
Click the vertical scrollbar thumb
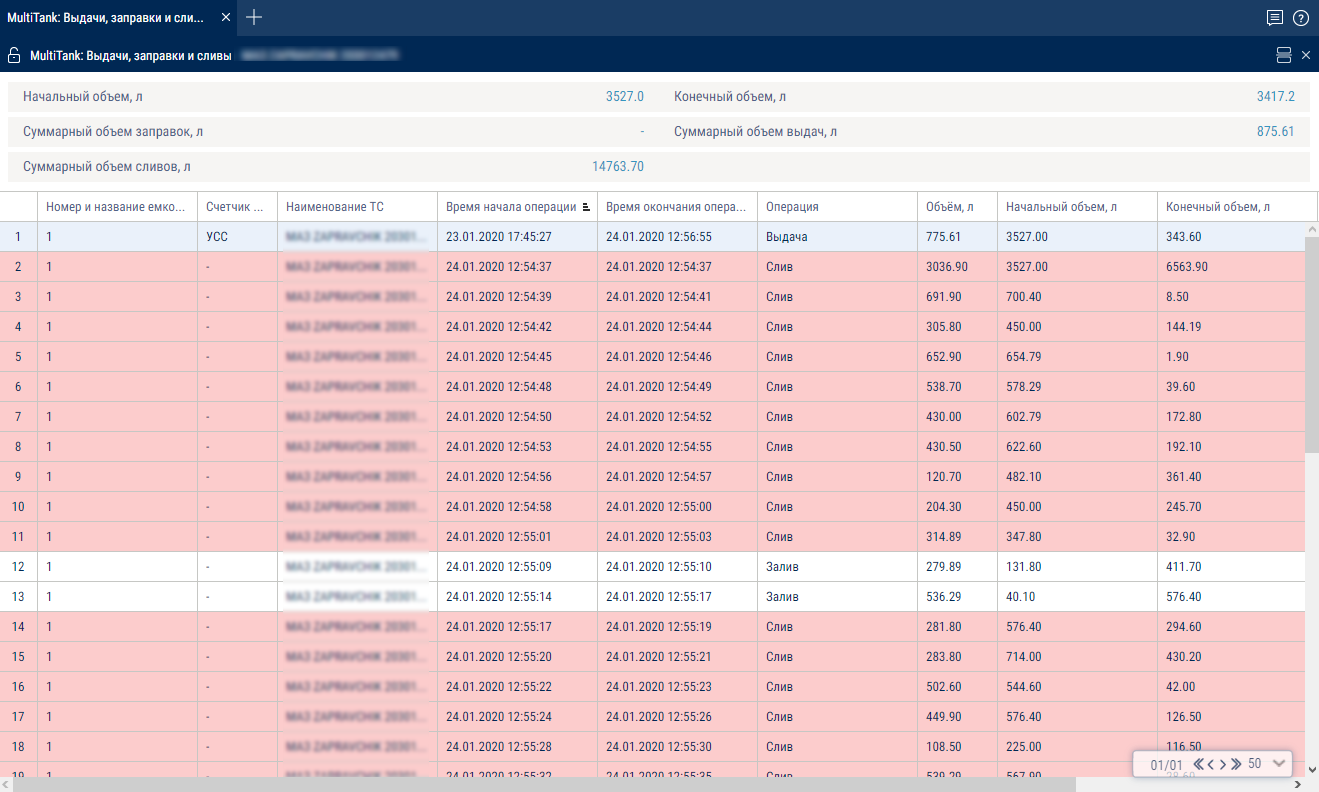click(x=1311, y=343)
